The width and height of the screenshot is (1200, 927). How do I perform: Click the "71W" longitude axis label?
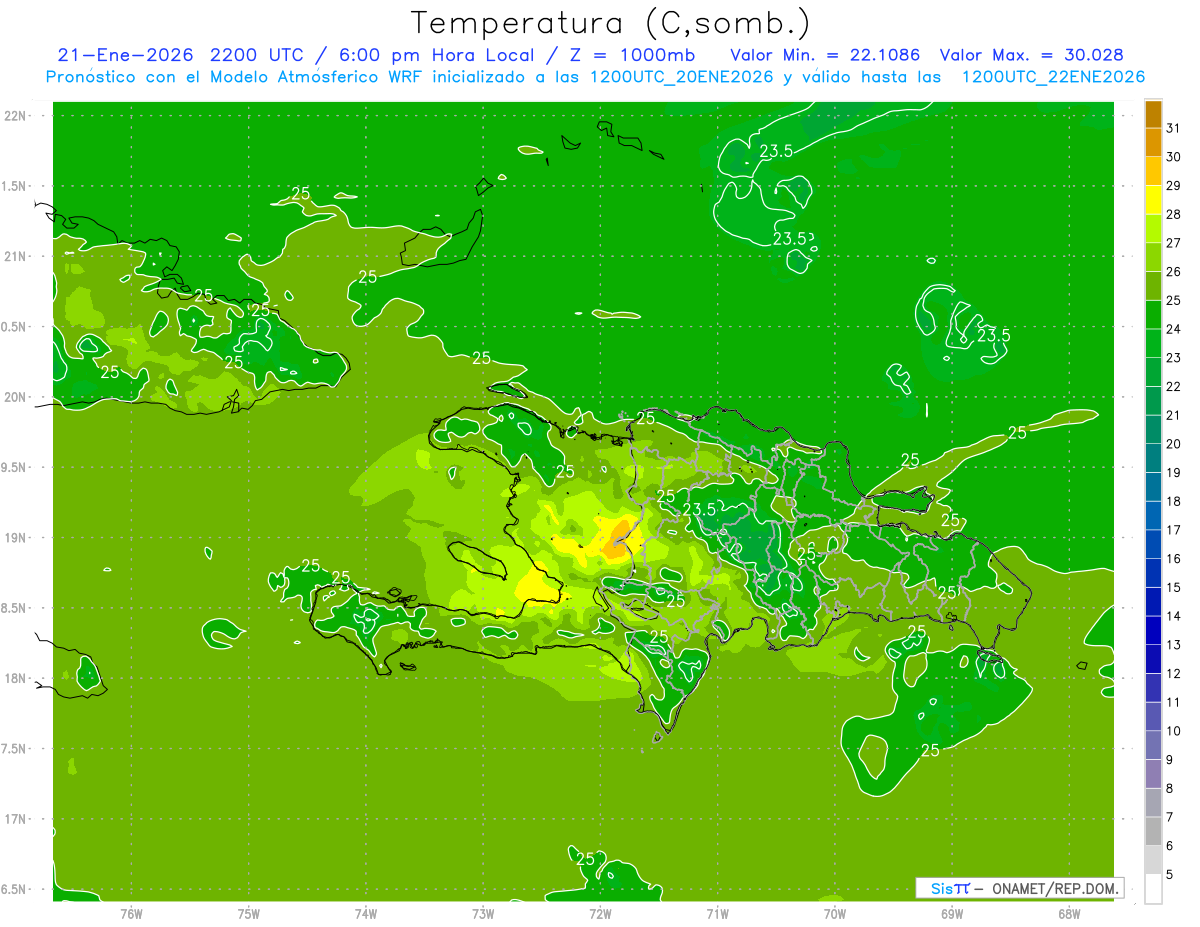point(717,913)
